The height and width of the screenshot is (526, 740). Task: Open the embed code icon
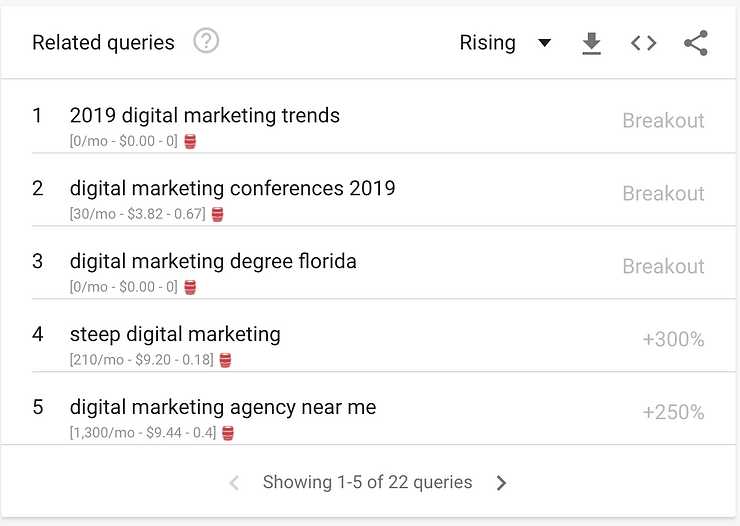pos(644,43)
